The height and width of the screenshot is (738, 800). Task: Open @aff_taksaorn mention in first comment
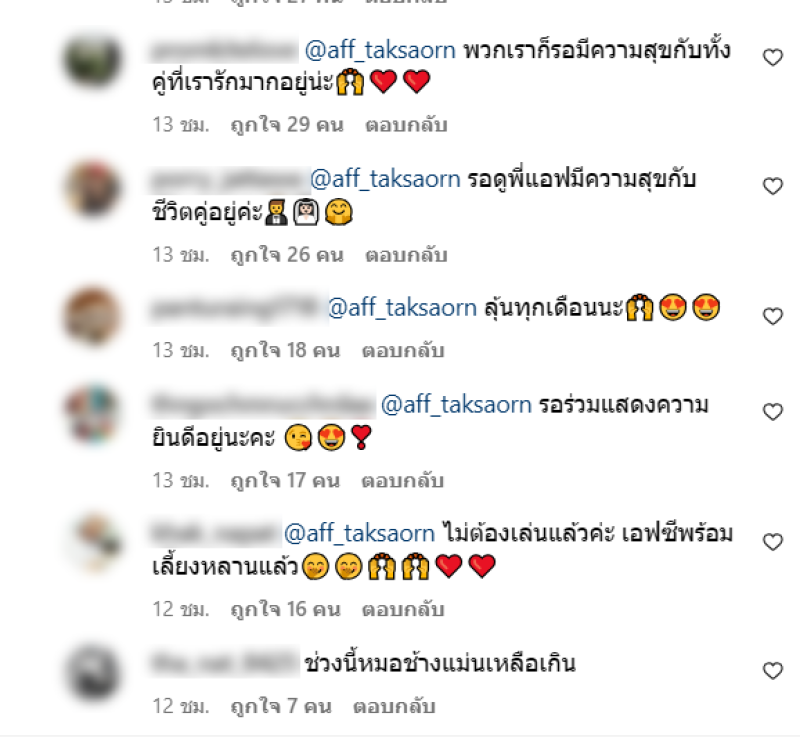click(380, 51)
